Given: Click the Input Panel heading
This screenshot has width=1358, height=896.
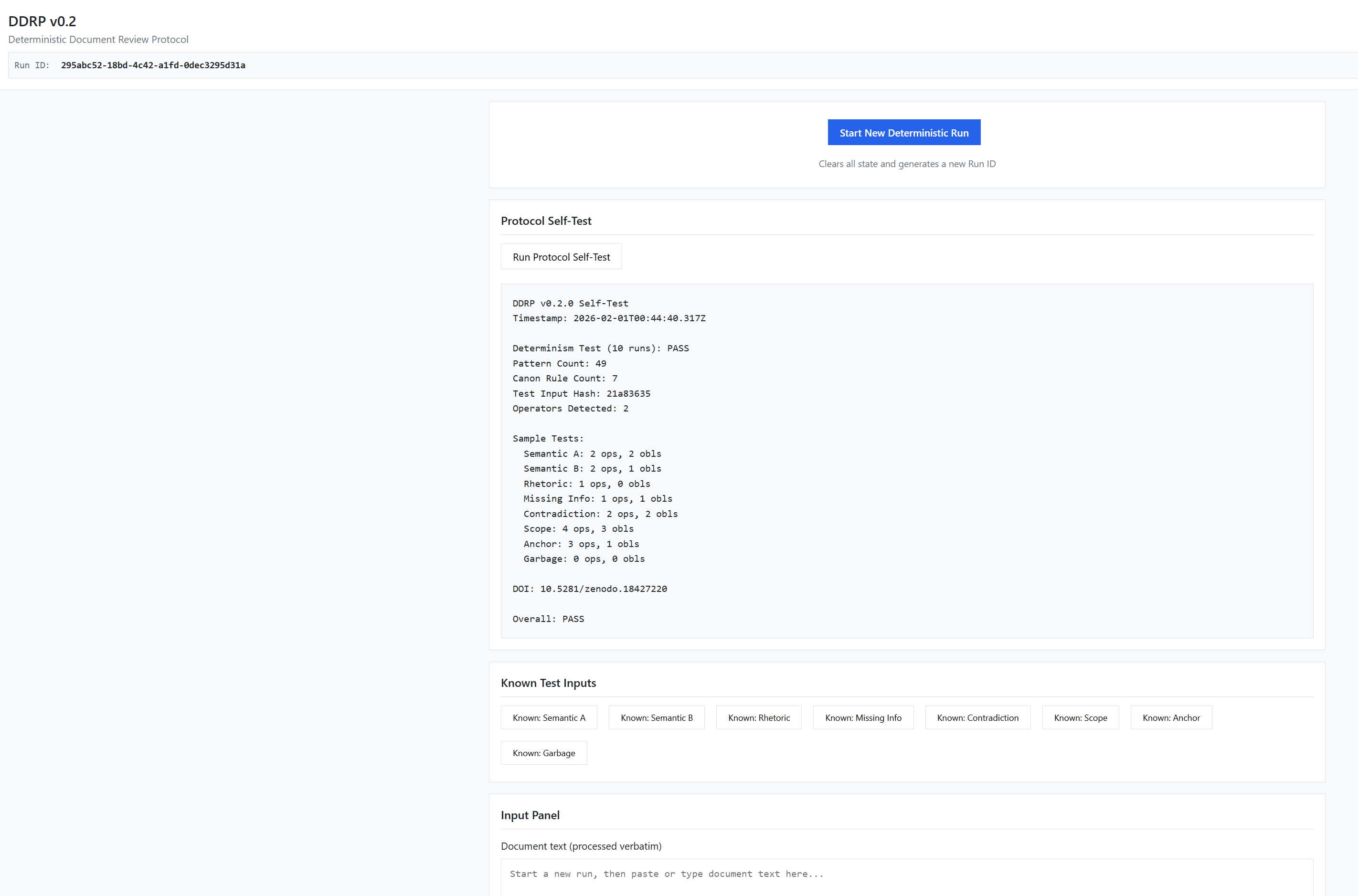Looking at the screenshot, I should (x=530, y=815).
